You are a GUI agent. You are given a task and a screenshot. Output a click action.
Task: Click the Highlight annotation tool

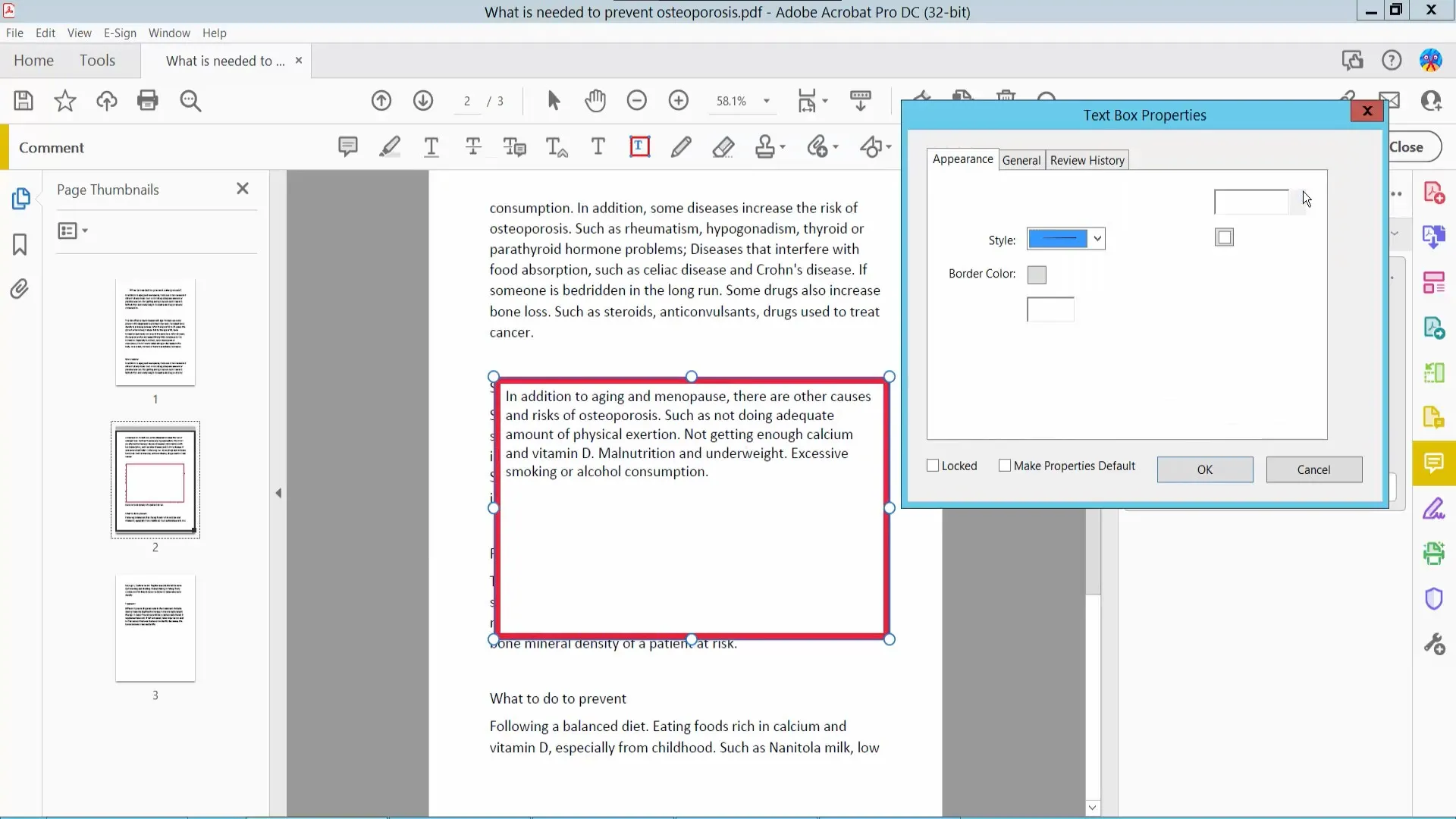390,147
